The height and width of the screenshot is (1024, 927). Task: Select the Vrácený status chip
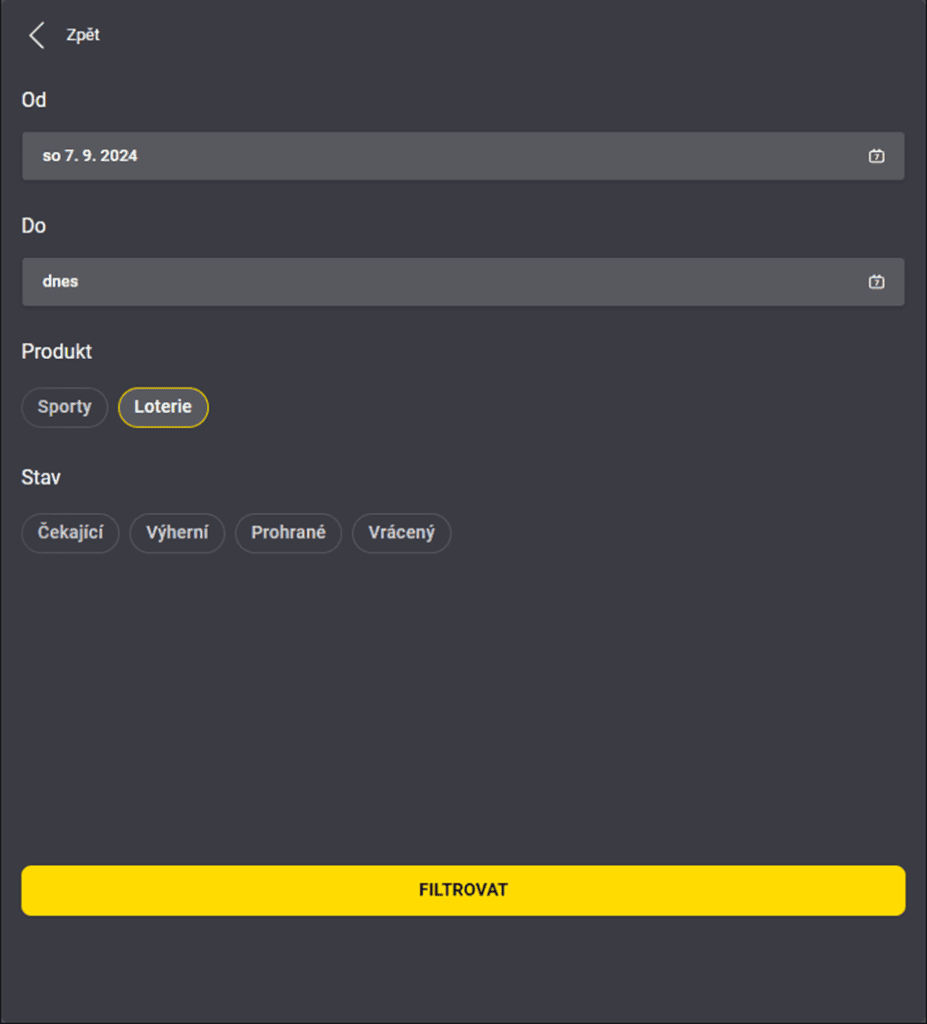(401, 533)
